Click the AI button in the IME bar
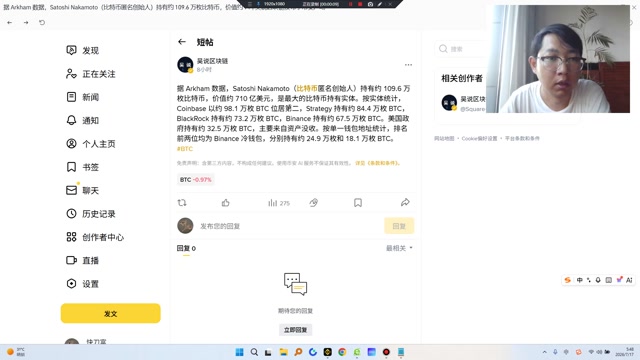 [x=629, y=280]
